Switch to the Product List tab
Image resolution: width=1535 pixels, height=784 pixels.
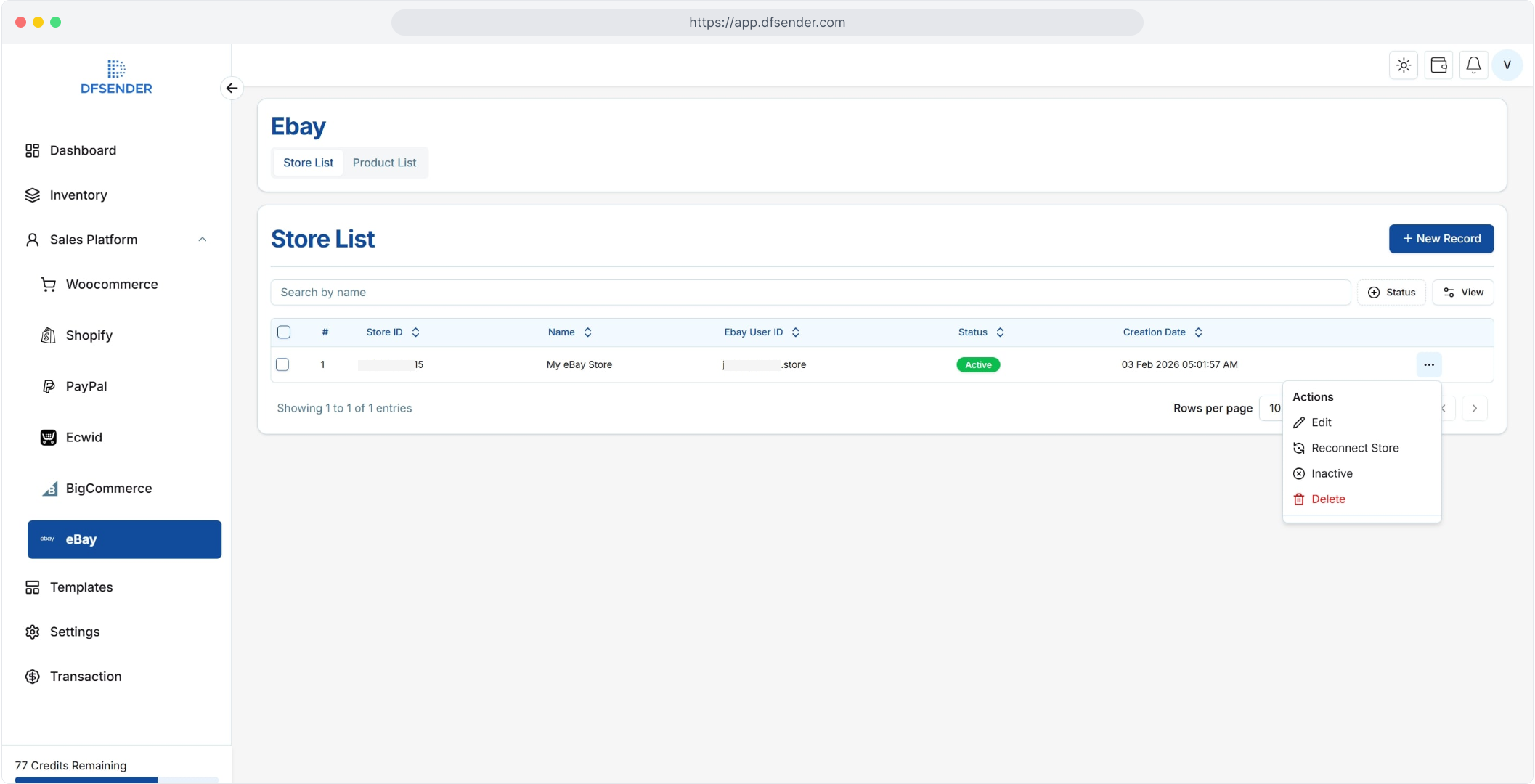point(384,163)
